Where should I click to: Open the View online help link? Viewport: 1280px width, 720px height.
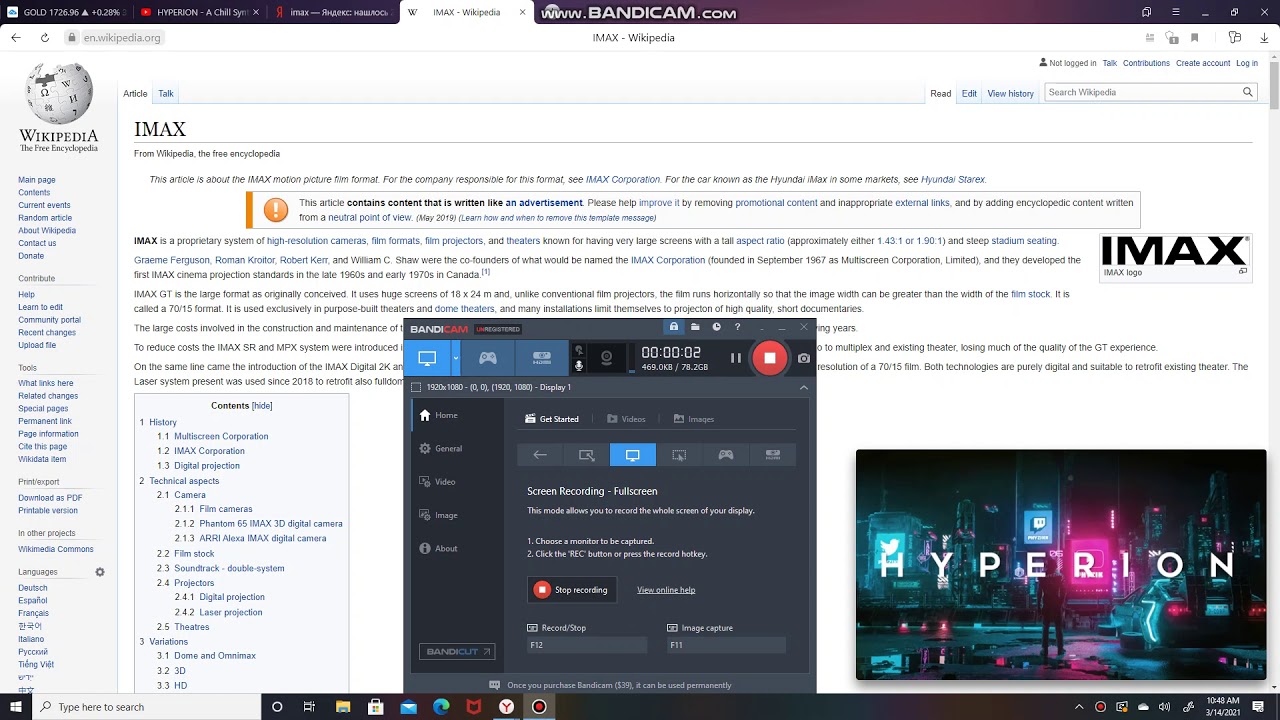(666, 590)
